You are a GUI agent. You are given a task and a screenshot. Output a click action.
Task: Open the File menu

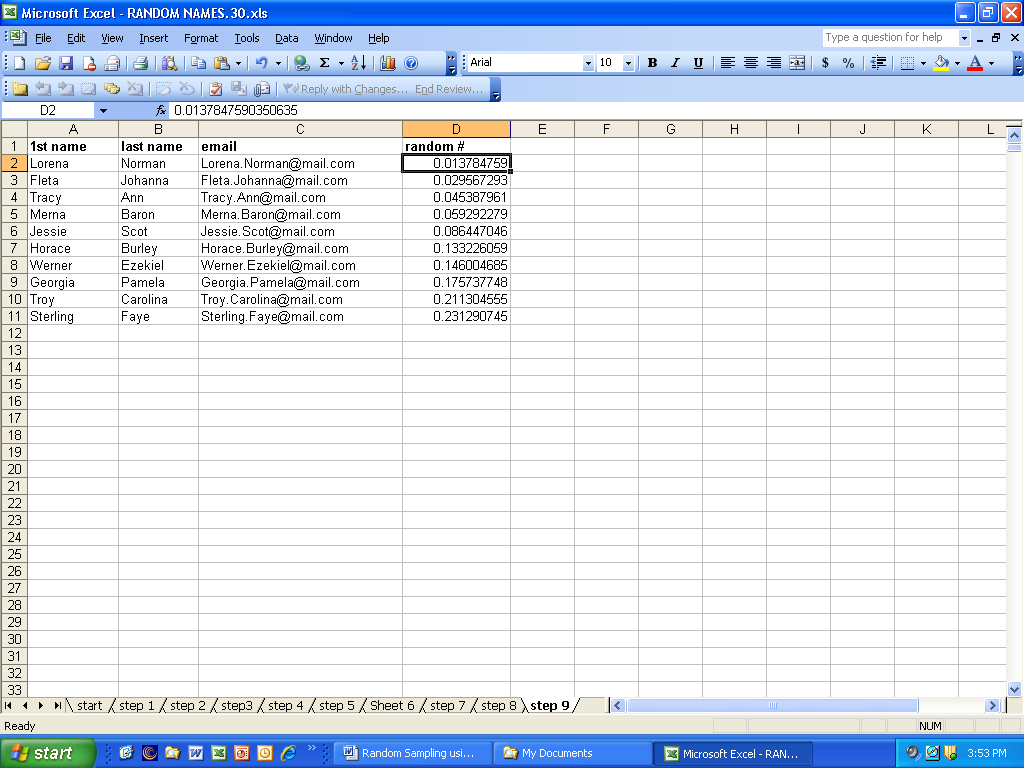[x=43, y=38]
